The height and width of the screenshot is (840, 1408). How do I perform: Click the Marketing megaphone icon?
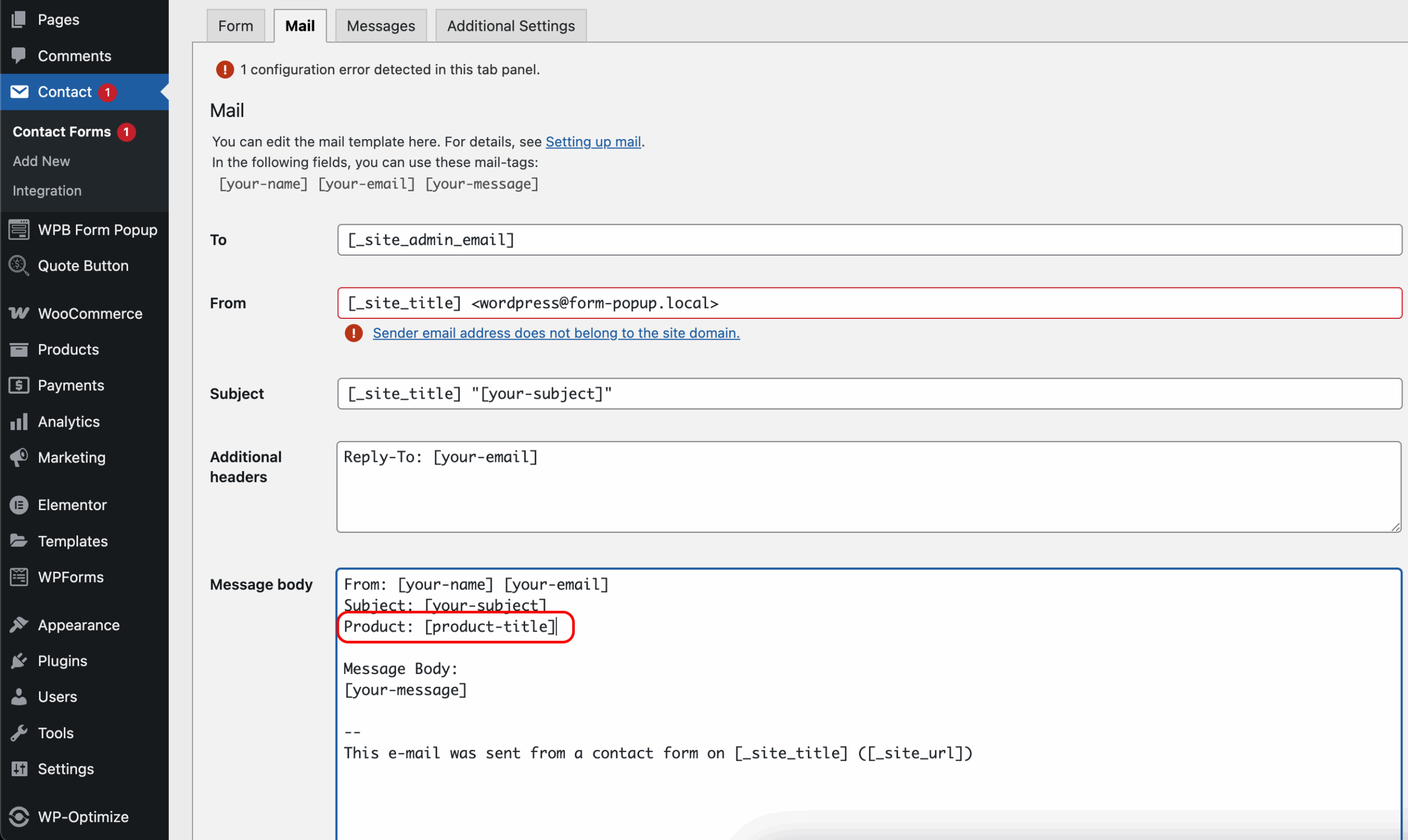[19, 457]
